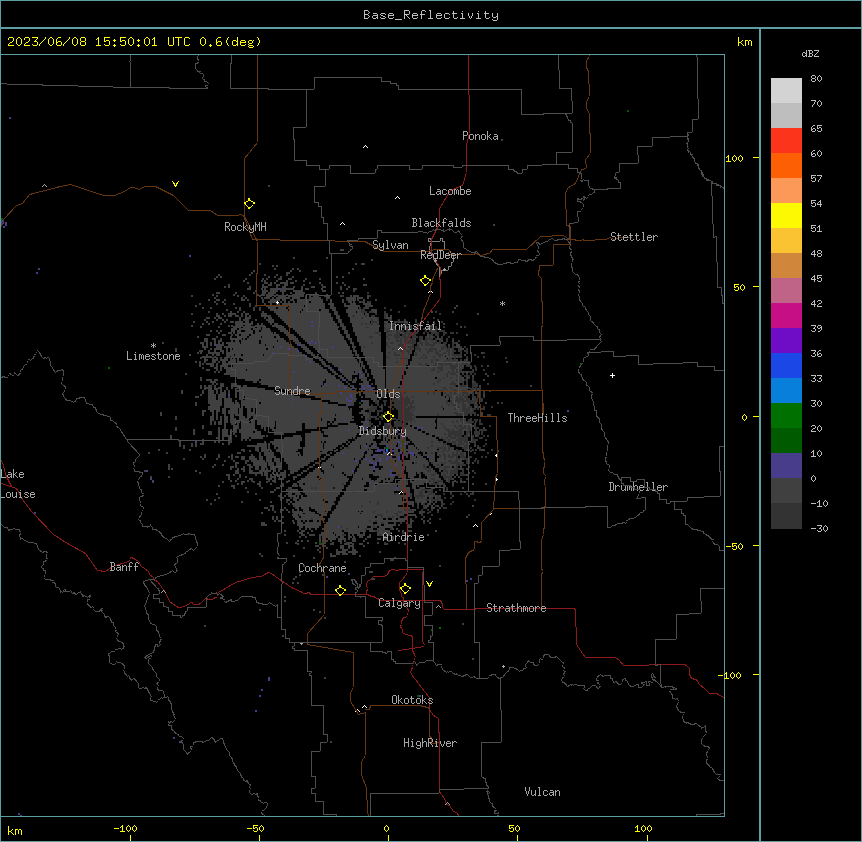Pick the blue 36-33 dBZ legend swatch
862x842 pixels.
click(x=786, y=366)
